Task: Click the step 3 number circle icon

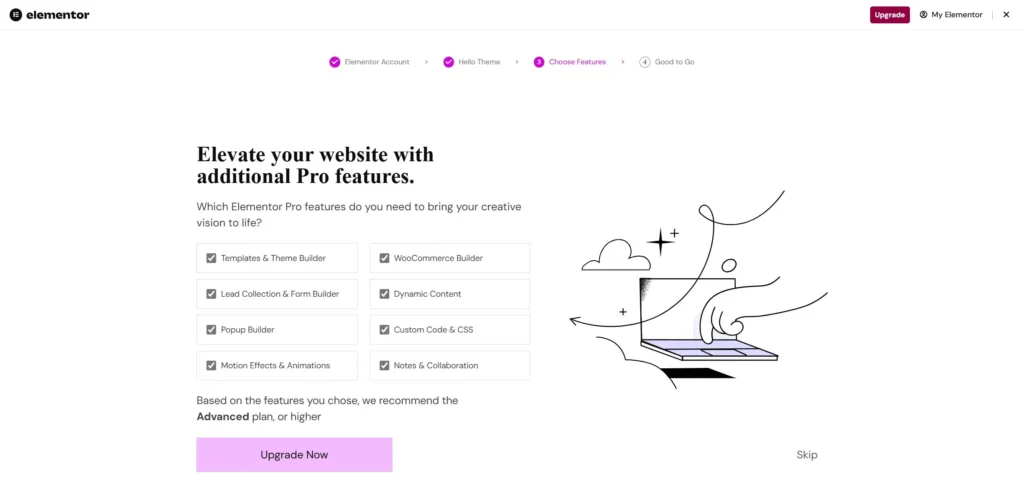Action: [x=539, y=62]
